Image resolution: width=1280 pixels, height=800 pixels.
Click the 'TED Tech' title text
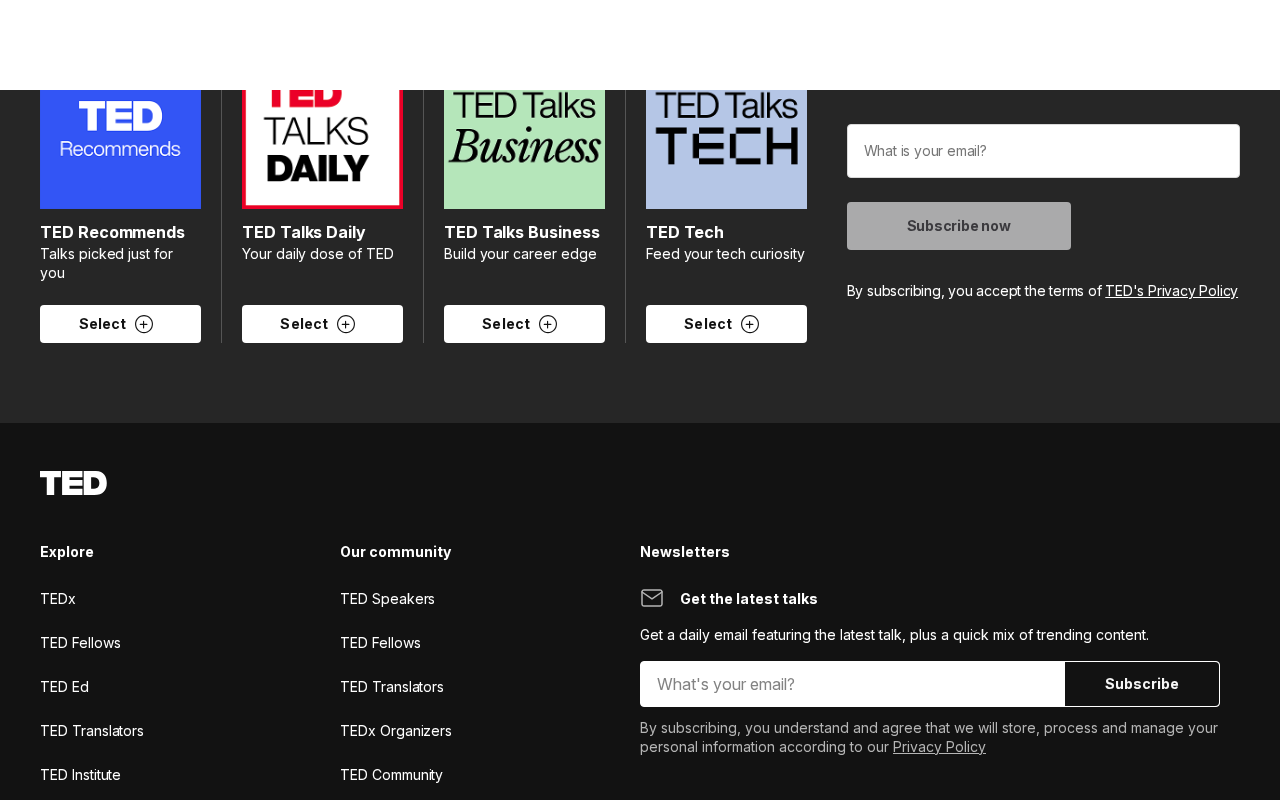pyautogui.click(x=685, y=232)
